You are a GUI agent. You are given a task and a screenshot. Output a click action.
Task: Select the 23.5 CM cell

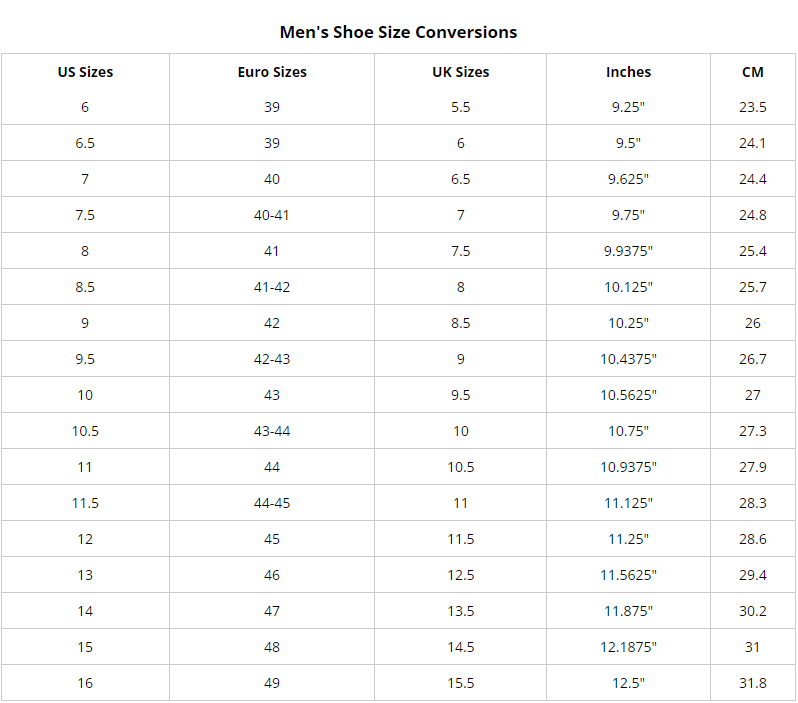(753, 107)
